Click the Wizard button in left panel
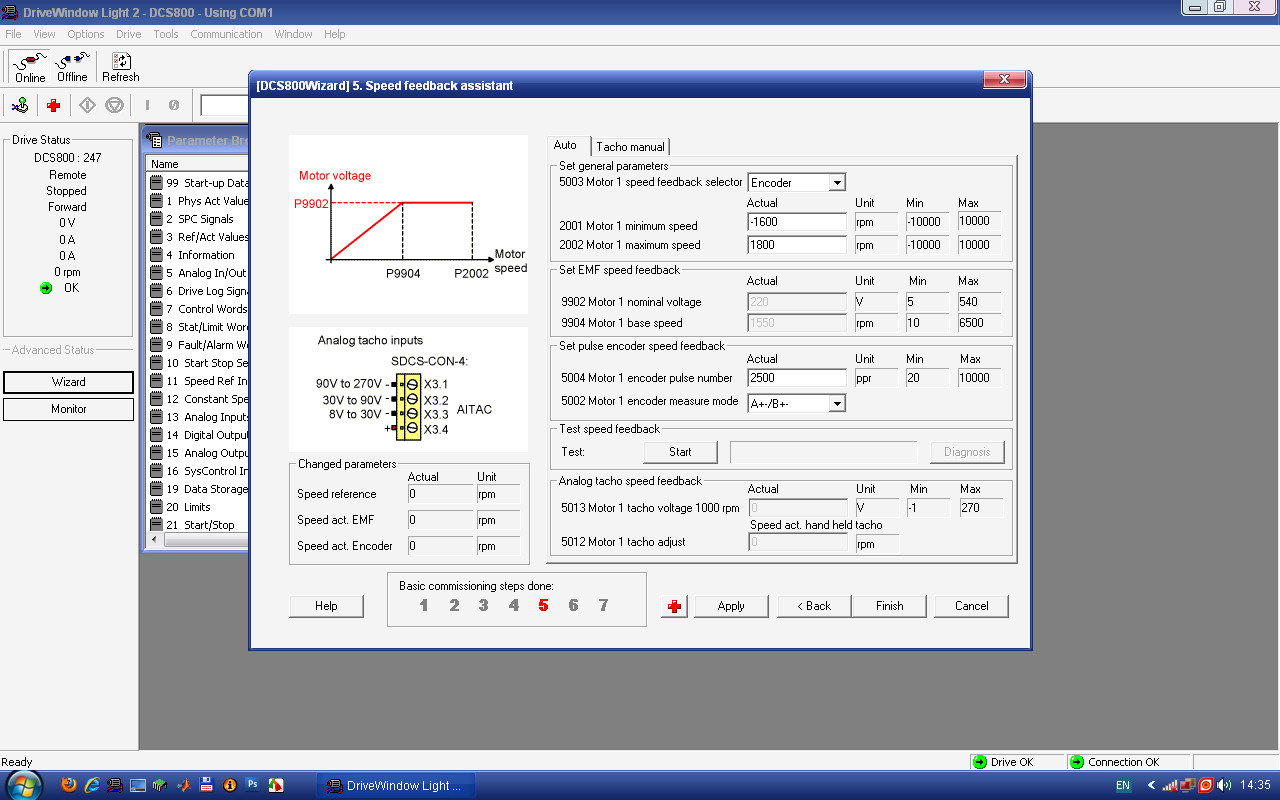 click(x=68, y=382)
